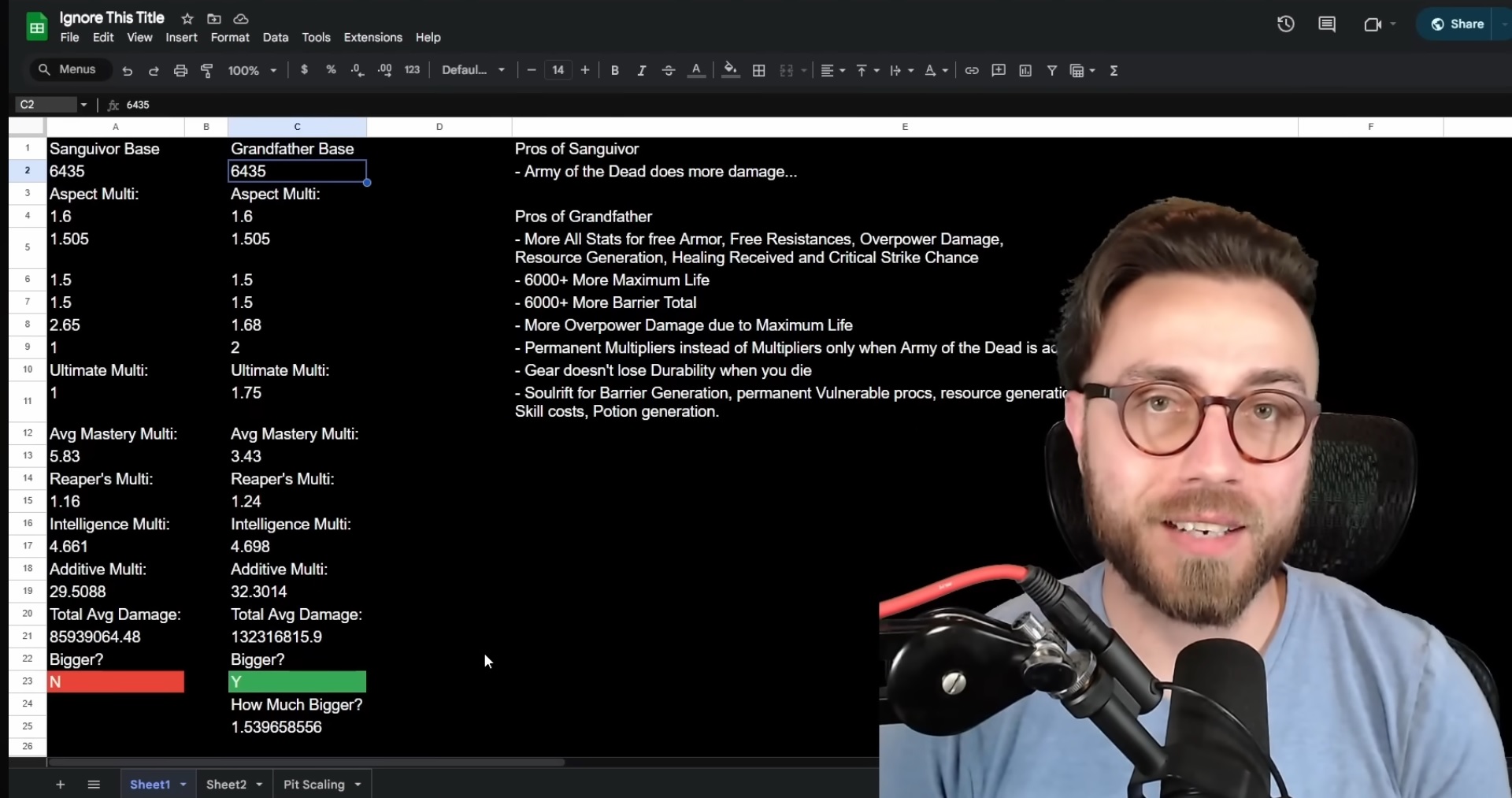Click the merge cells icon
Screen dimensions: 1512x798
tap(786, 70)
